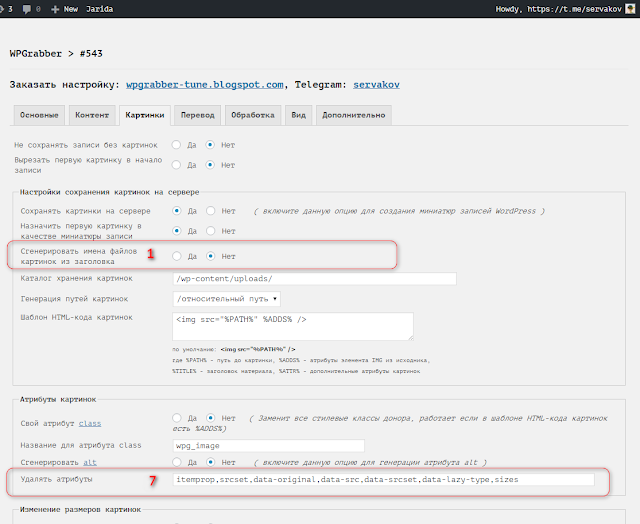Select Нет for Сгенерировать alt
Image resolution: width=640 pixels, height=524 pixels.
coord(211,462)
